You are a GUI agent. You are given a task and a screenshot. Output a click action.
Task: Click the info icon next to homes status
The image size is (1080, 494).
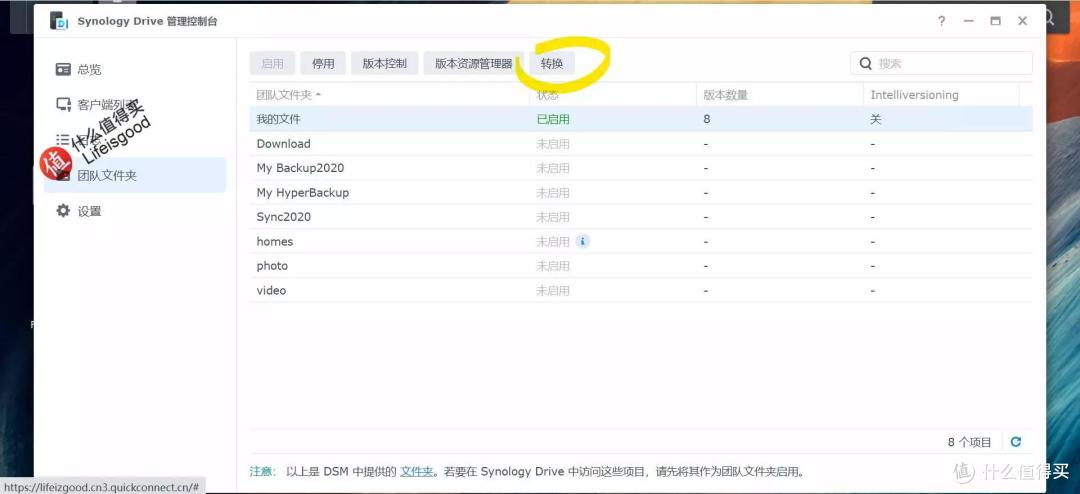coord(583,241)
